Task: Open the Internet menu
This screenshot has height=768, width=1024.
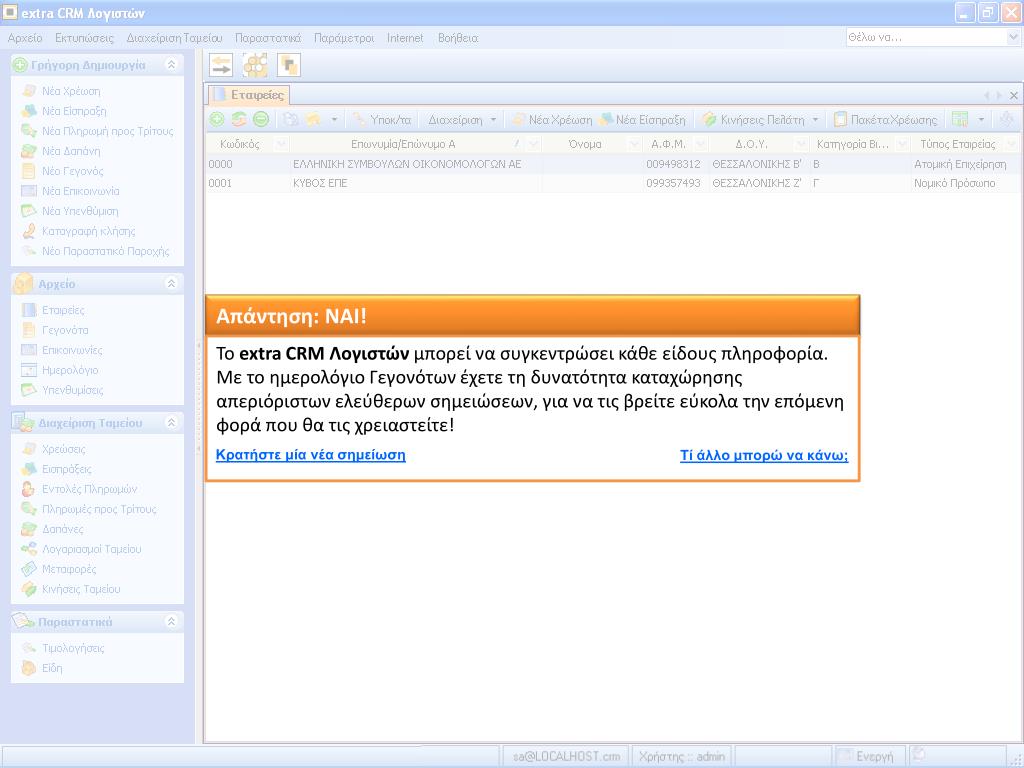Action: click(x=405, y=38)
